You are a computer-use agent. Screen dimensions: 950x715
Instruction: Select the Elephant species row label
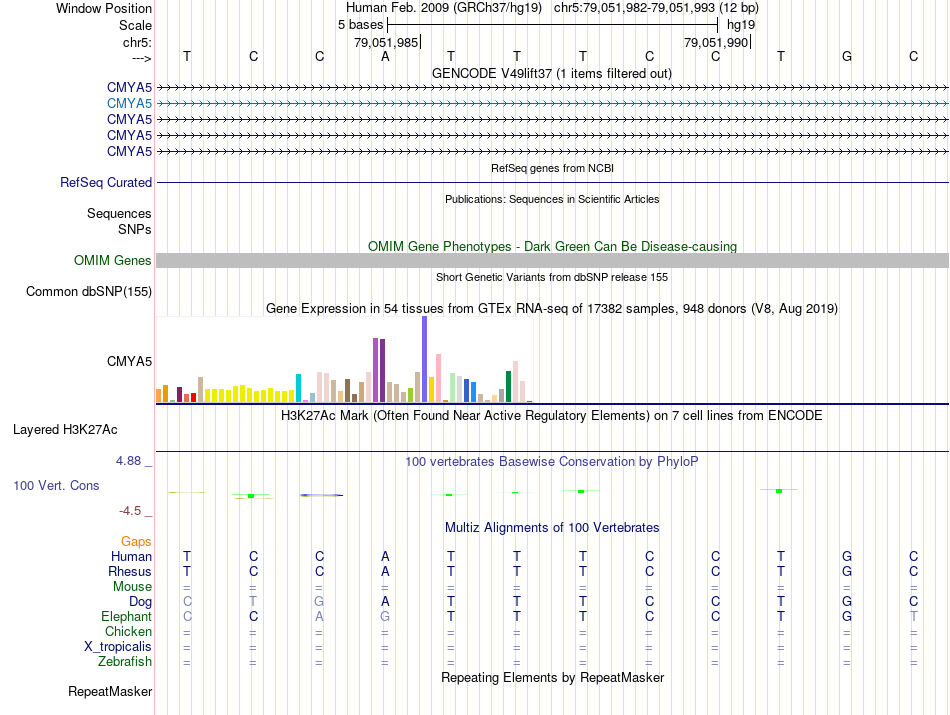[x=126, y=617]
